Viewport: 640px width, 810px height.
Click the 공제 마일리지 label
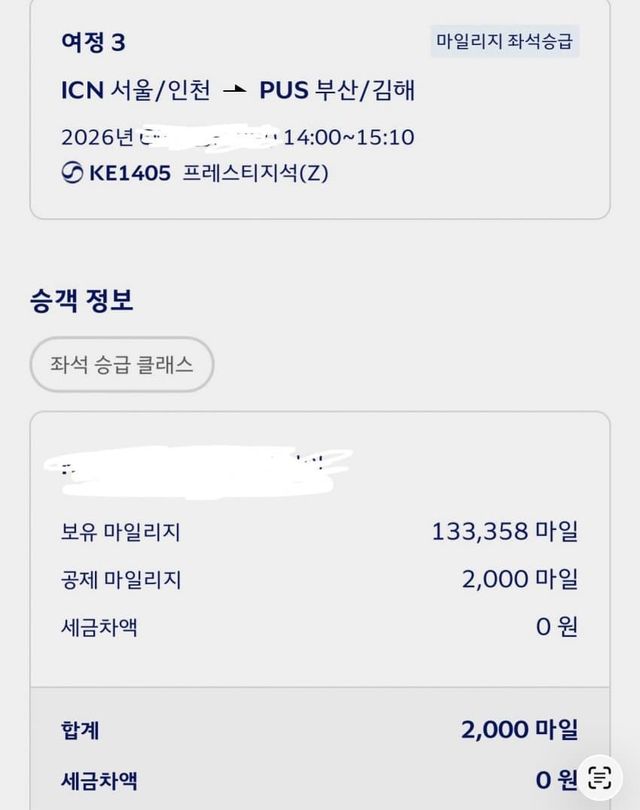coord(121,580)
